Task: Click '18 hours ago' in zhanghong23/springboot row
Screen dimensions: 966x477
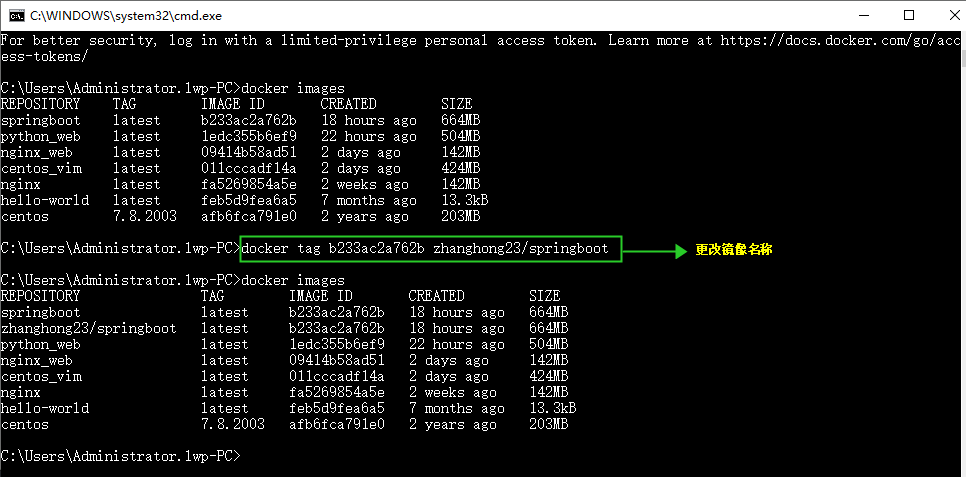Action: pyautogui.click(x=457, y=328)
